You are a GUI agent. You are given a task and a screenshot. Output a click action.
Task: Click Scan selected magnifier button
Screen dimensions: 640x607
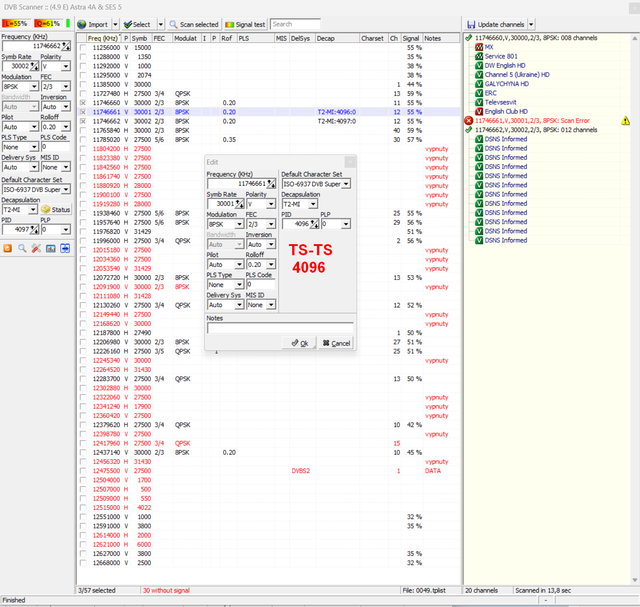tap(194, 24)
